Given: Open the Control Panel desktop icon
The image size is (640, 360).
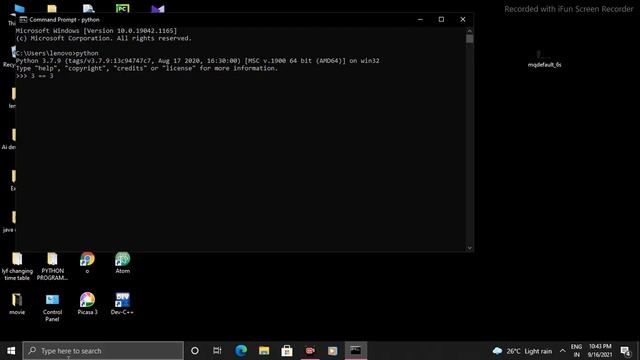Looking at the screenshot, I should click(x=52, y=307).
